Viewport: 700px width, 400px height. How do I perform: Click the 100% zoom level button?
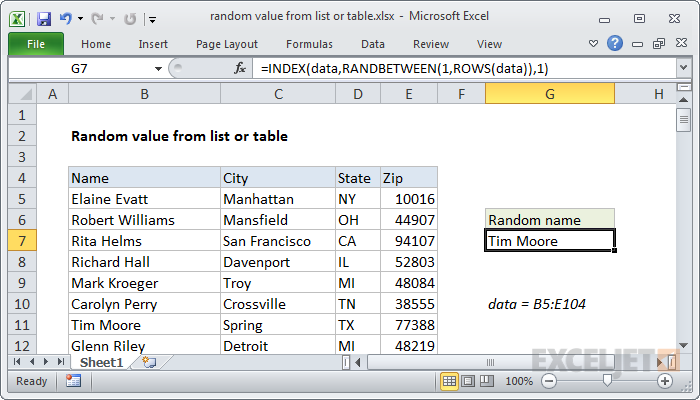[519, 381]
